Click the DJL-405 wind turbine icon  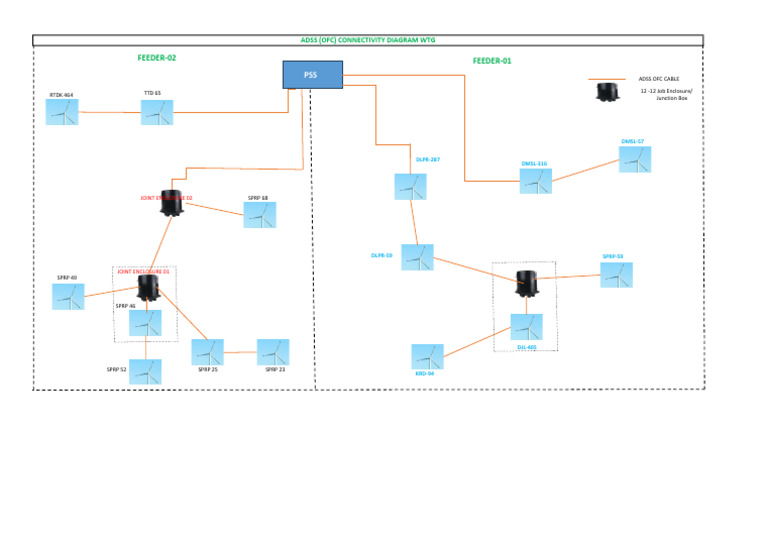coord(527,327)
